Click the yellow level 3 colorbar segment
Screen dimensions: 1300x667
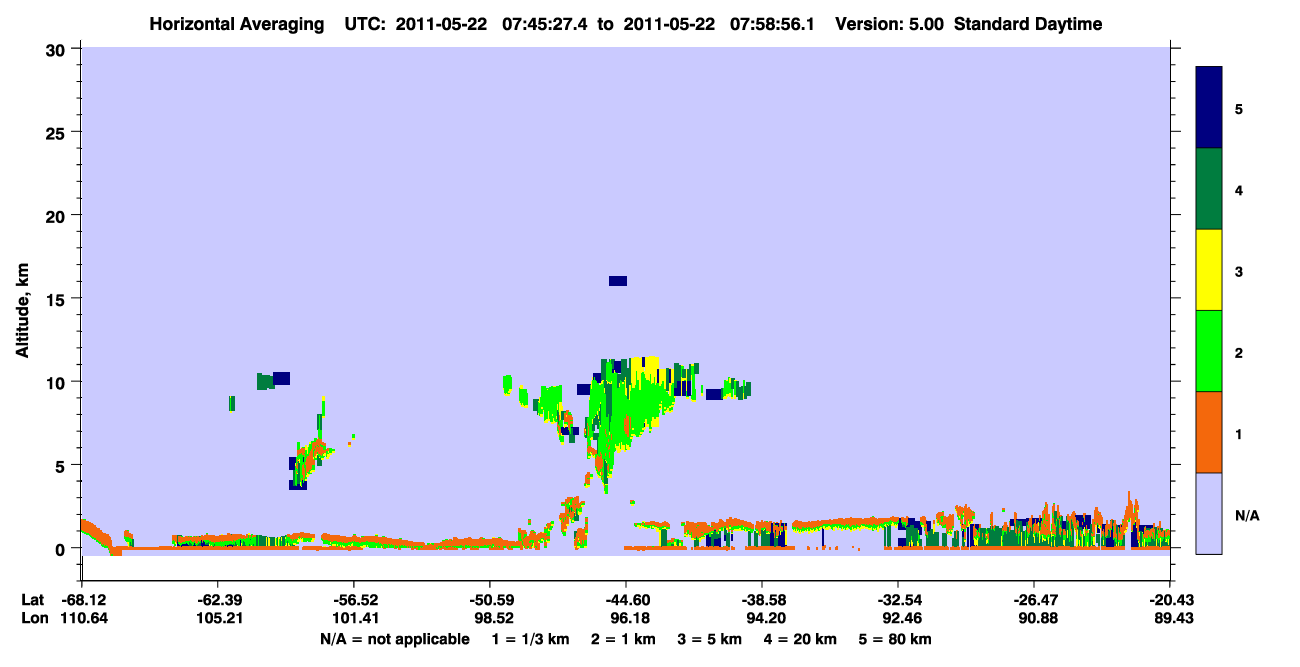1209,270
